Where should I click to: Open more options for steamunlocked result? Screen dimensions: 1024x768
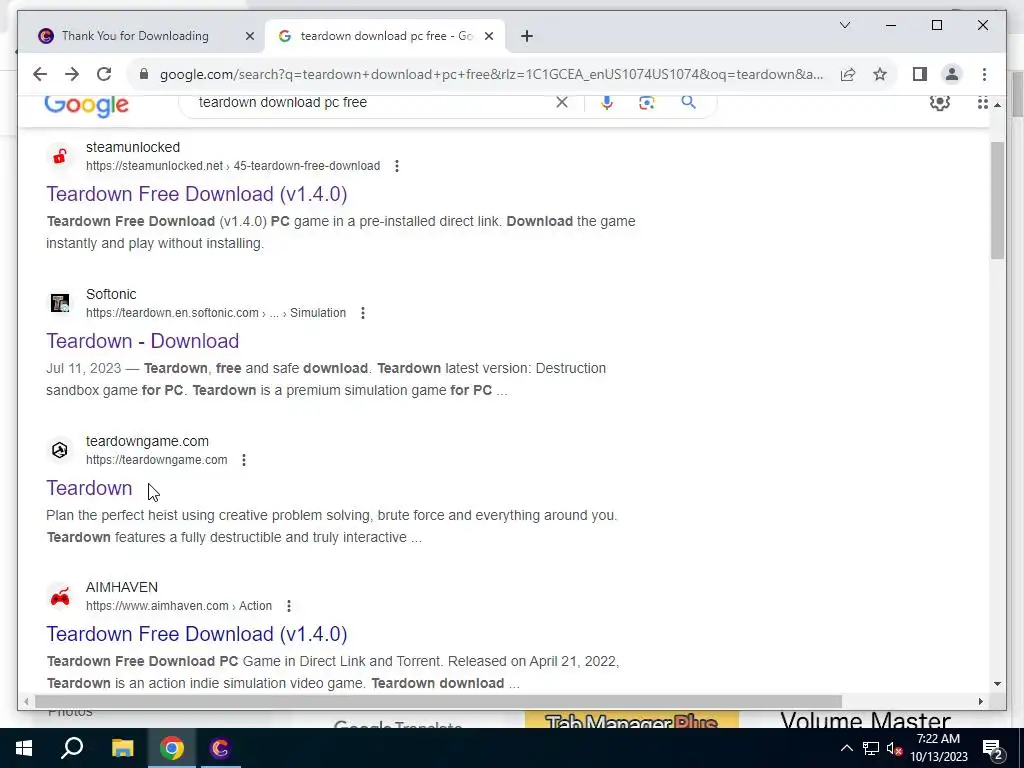[x=396, y=166]
